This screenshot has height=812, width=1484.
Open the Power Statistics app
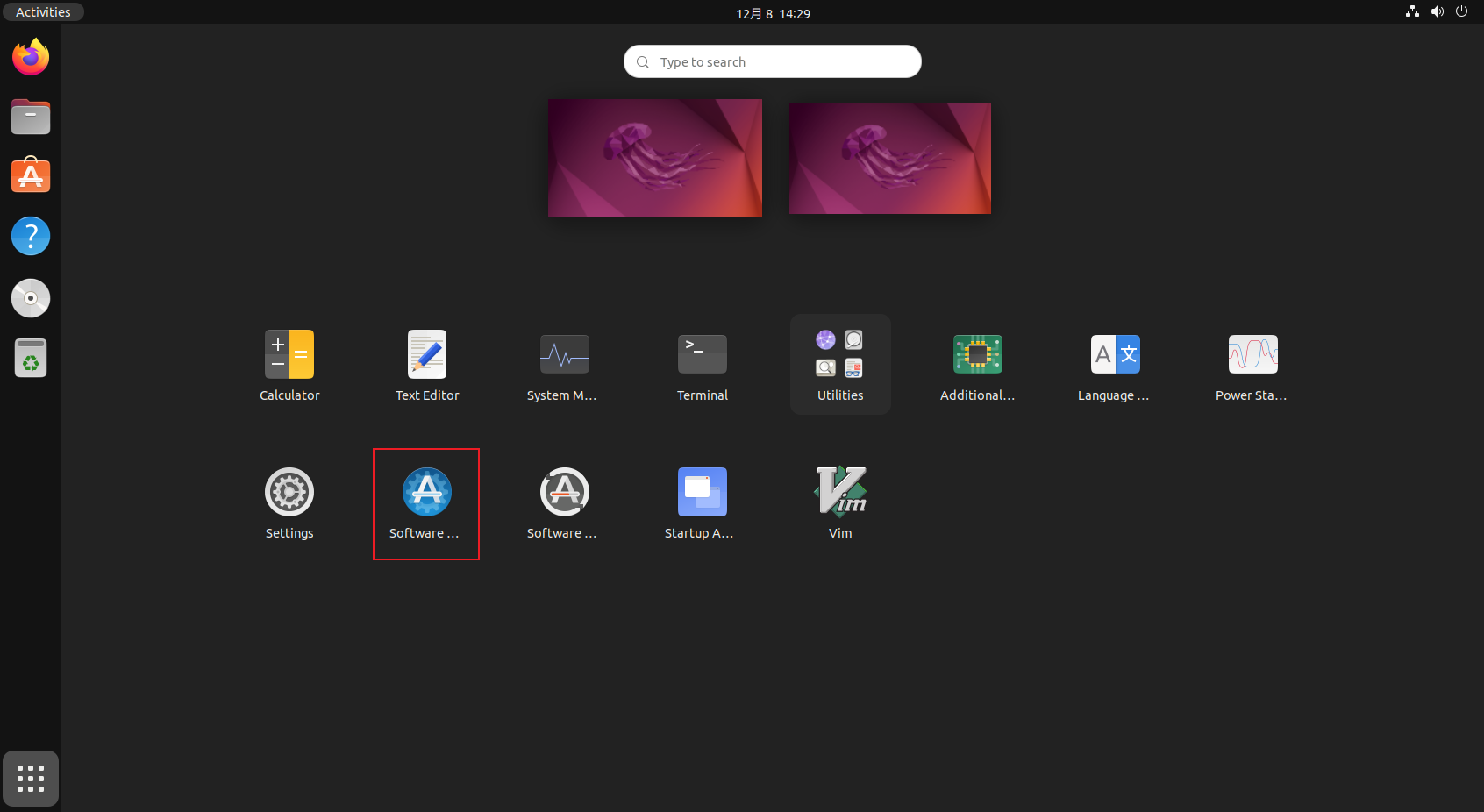click(x=1253, y=365)
